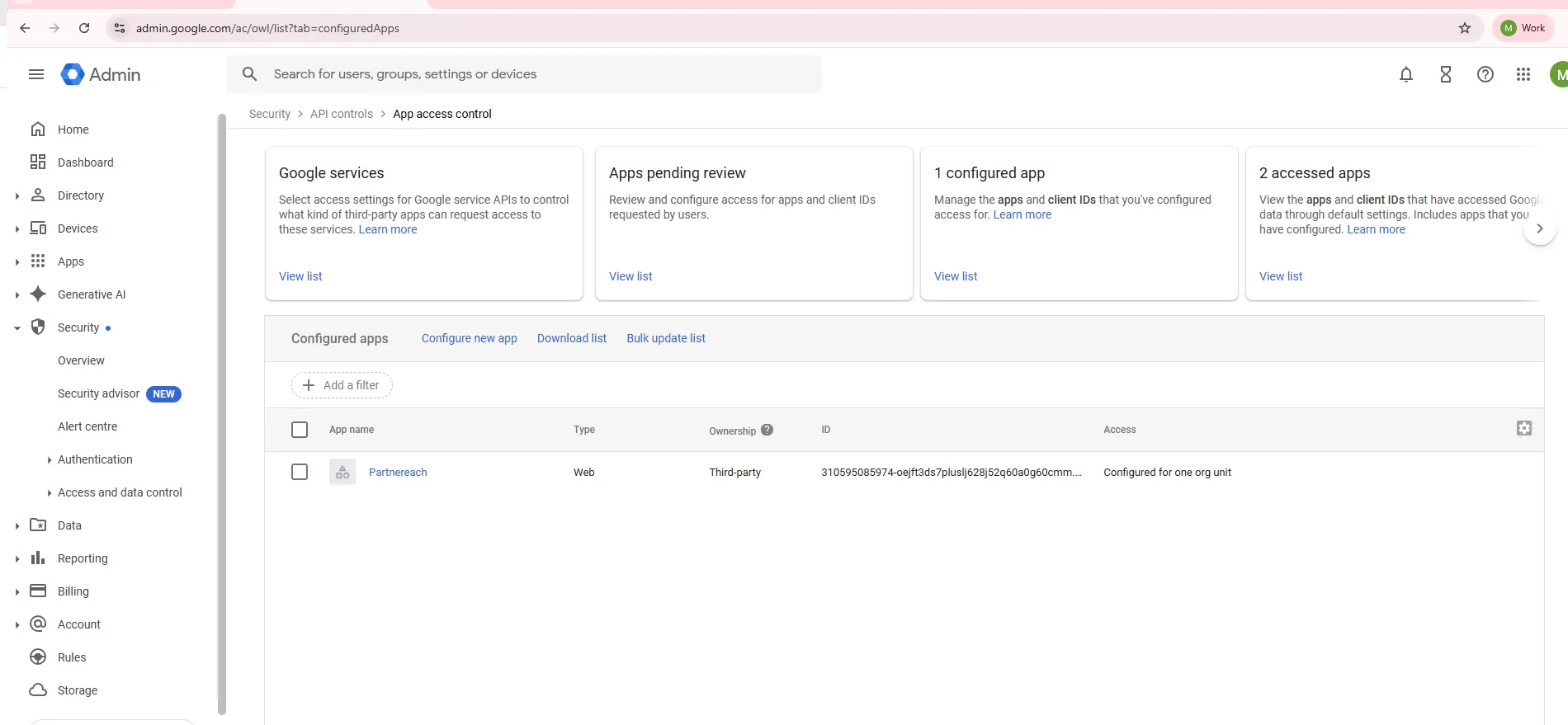This screenshot has width=1568, height=725.
Task: Click the Ownership help icon
Action: [x=767, y=430]
